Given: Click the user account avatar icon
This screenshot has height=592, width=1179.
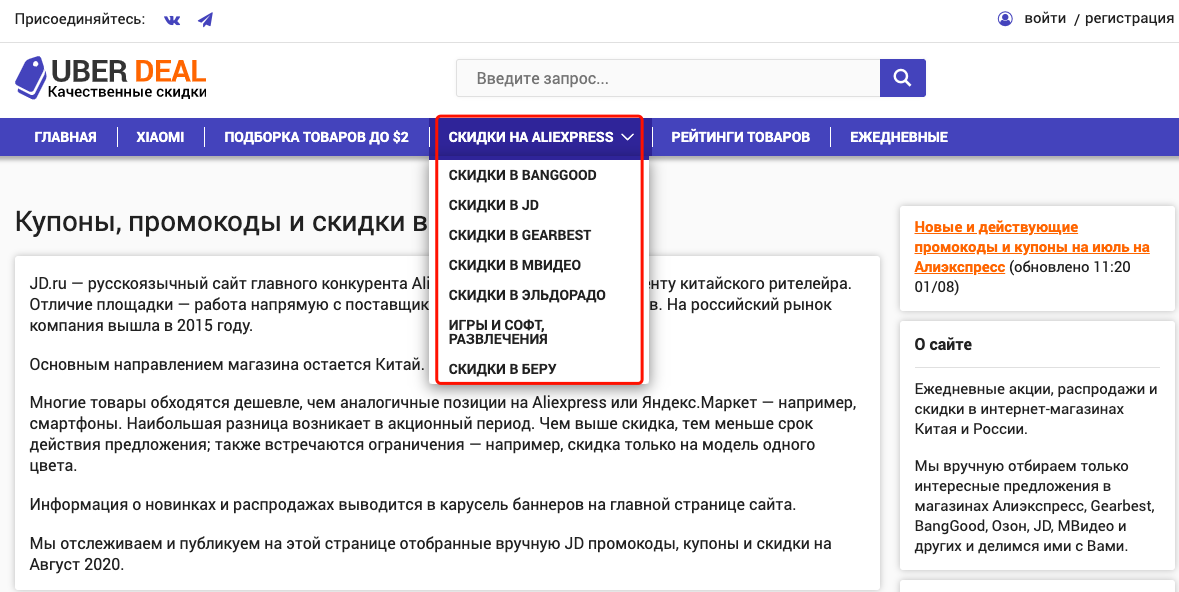Looking at the screenshot, I should point(1005,19).
